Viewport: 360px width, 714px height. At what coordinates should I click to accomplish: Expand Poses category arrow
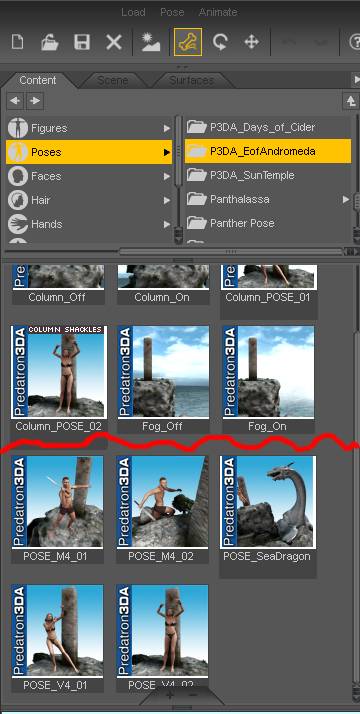point(167,153)
